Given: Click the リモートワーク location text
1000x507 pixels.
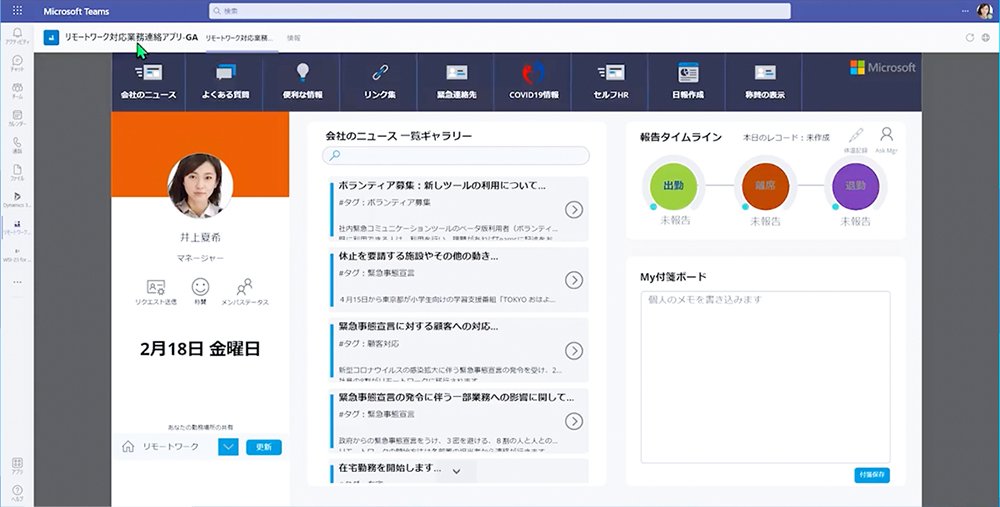Looking at the screenshot, I should click(x=171, y=447).
